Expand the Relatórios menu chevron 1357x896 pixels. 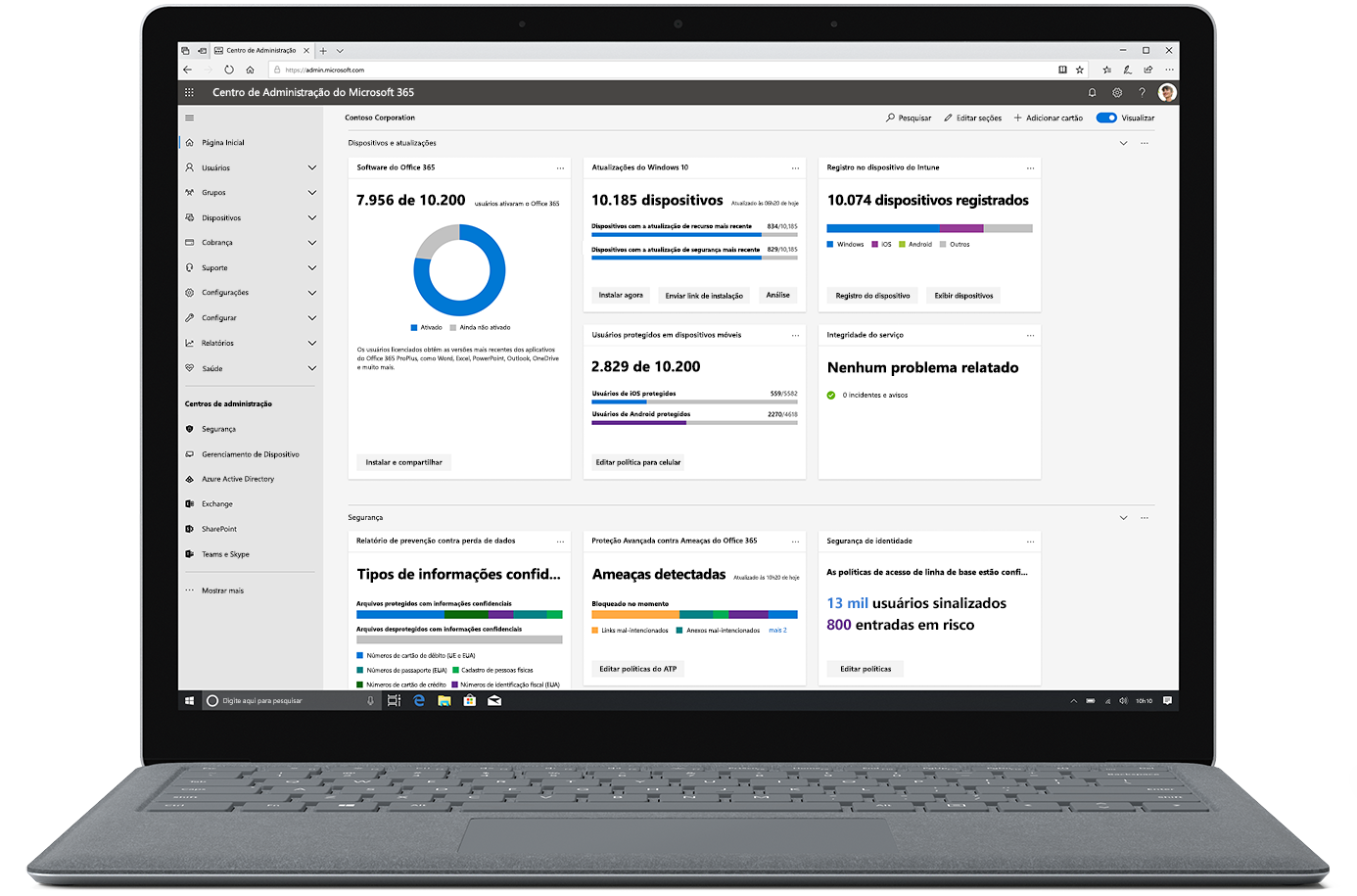pyautogui.click(x=312, y=343)
